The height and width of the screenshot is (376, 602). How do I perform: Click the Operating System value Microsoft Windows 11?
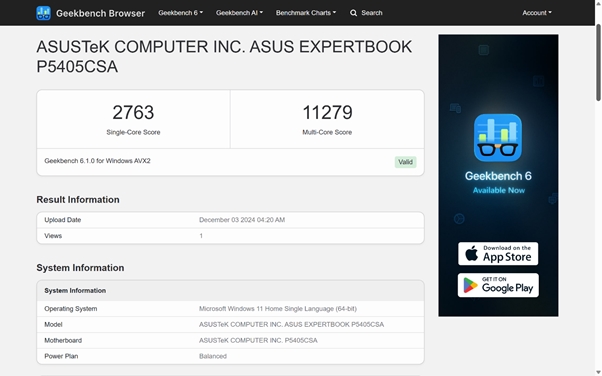click(278, 309)
